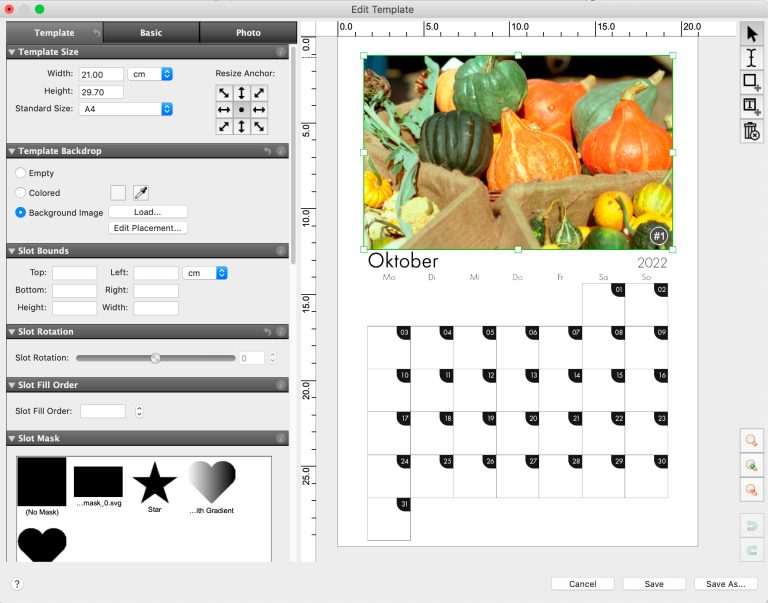Select the pumpkin photo slot #1
The image size is (768, 603).
tap(518, 152)
